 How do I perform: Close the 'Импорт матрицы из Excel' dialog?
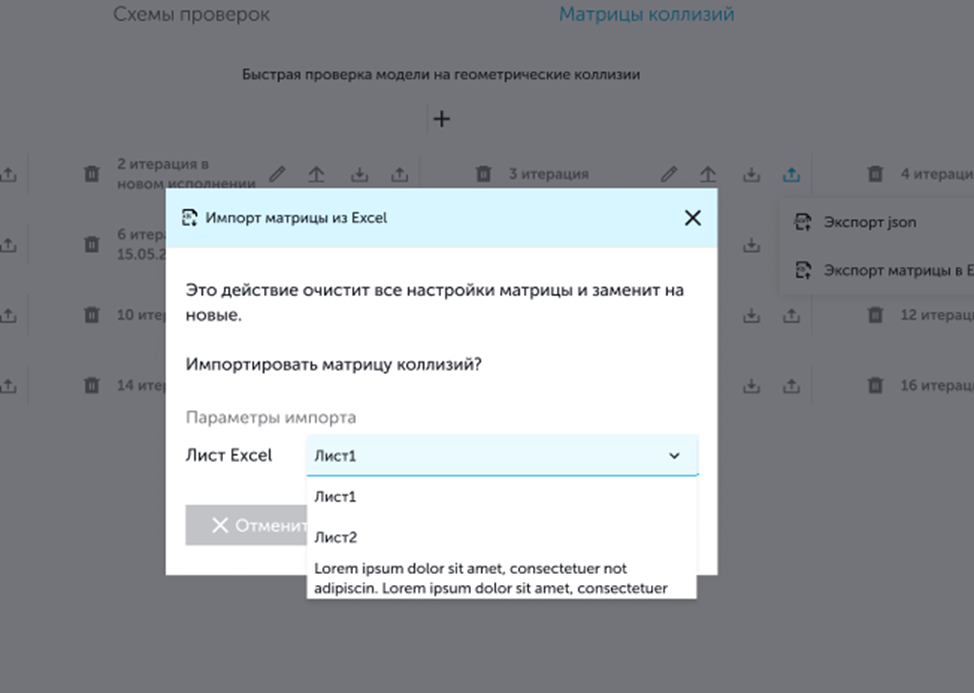(692, 218)
